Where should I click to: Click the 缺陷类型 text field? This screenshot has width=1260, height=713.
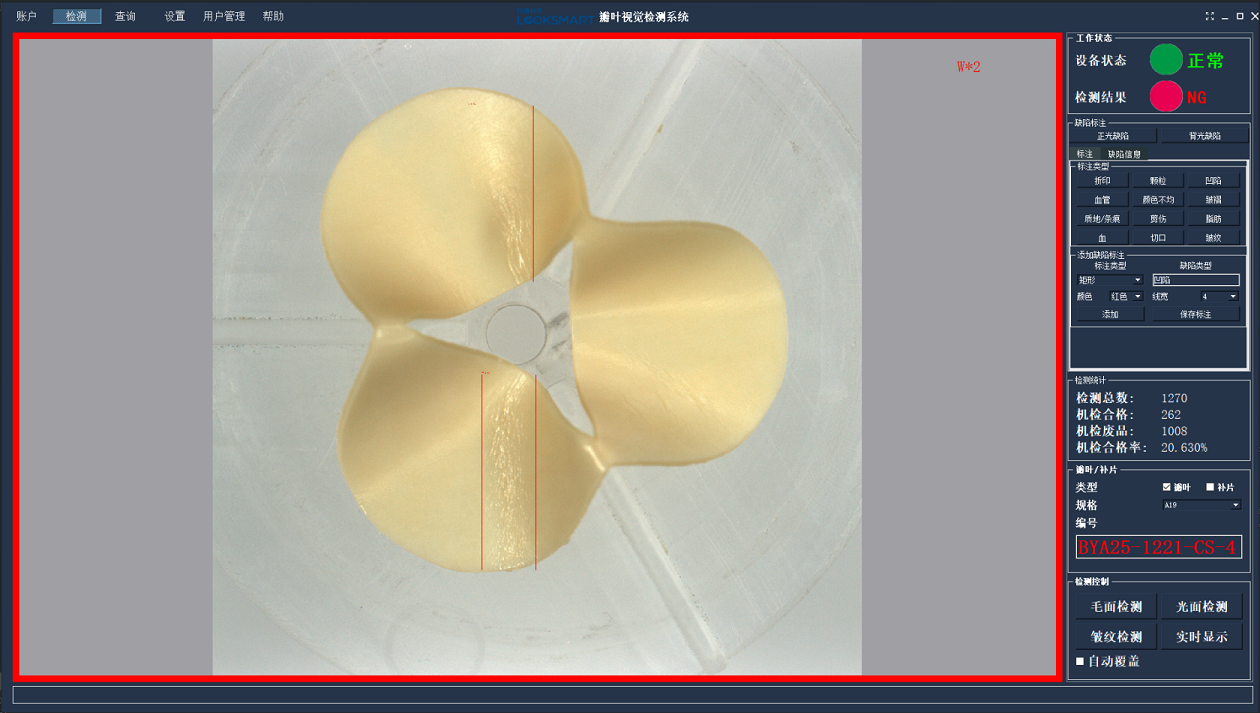click(x=1195, y=280)
